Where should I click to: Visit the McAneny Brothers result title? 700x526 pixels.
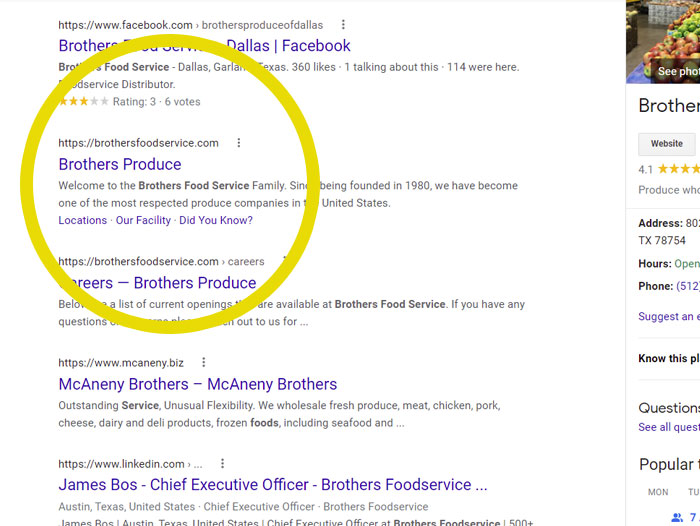click(x=197, y=384)
